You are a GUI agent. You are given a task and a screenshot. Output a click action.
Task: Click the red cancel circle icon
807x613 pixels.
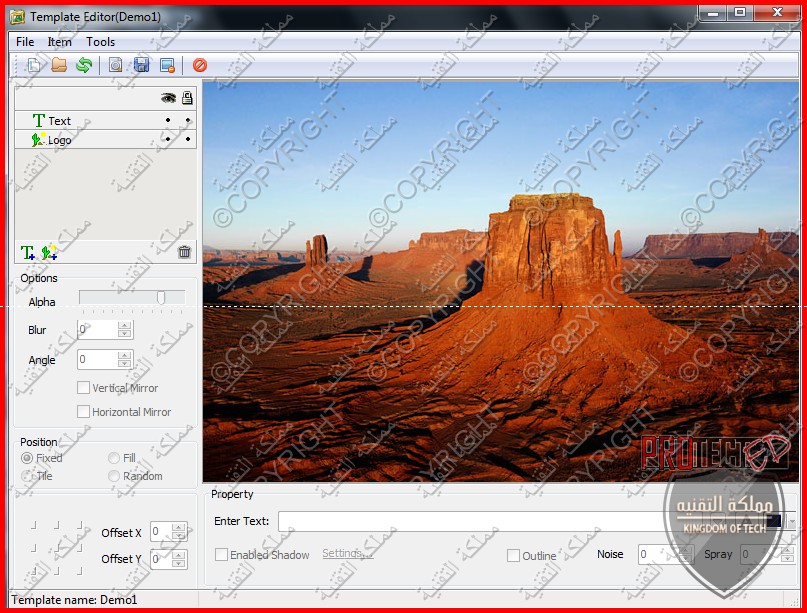pyautogui.click(x=200, y=65)
